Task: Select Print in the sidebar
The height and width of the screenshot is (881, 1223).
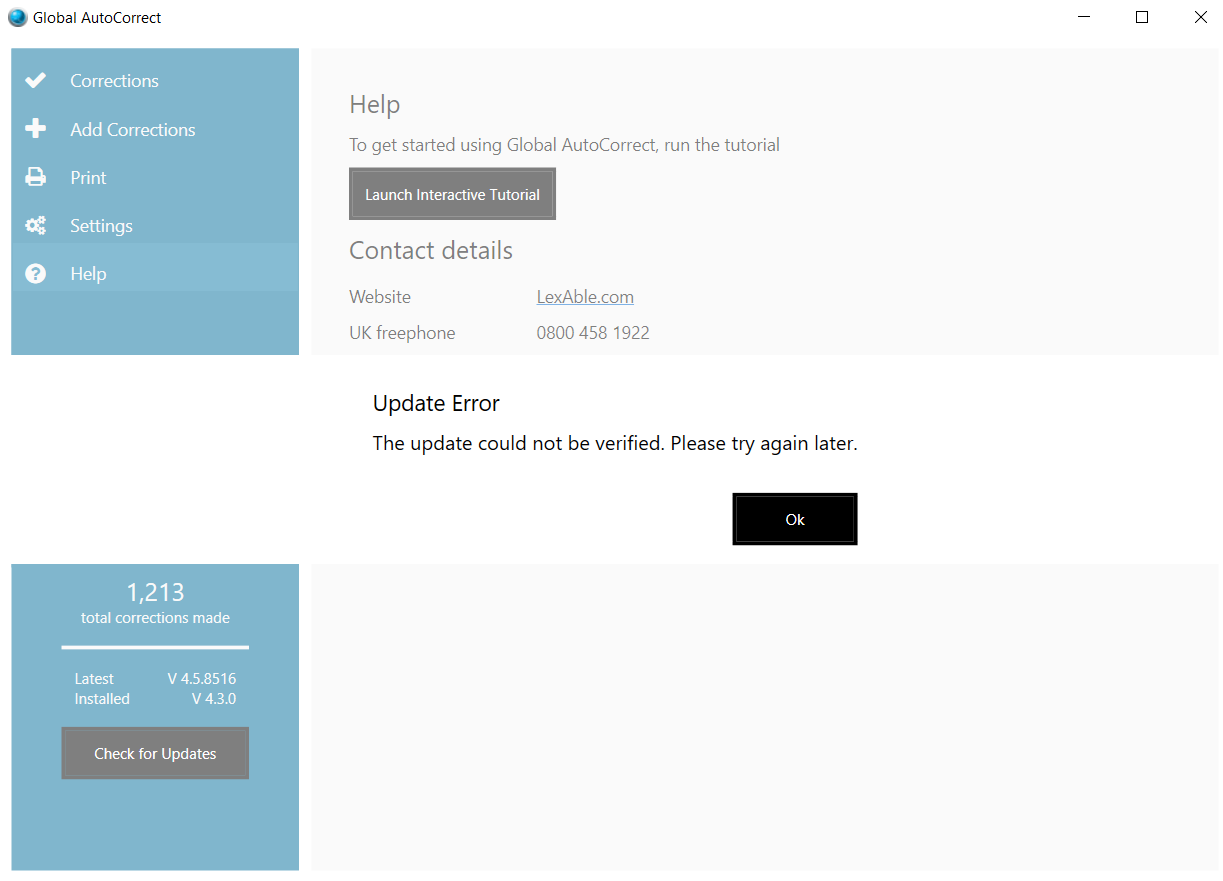Action: 155,177
